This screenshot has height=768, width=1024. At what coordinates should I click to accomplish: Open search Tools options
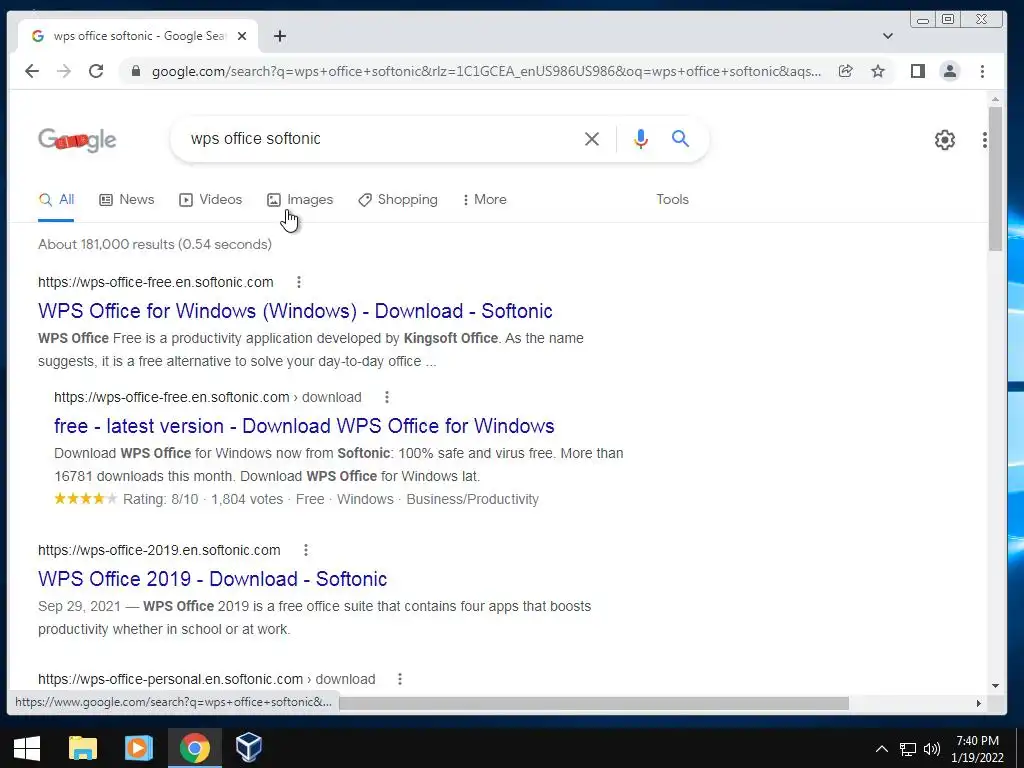[672, 200]
